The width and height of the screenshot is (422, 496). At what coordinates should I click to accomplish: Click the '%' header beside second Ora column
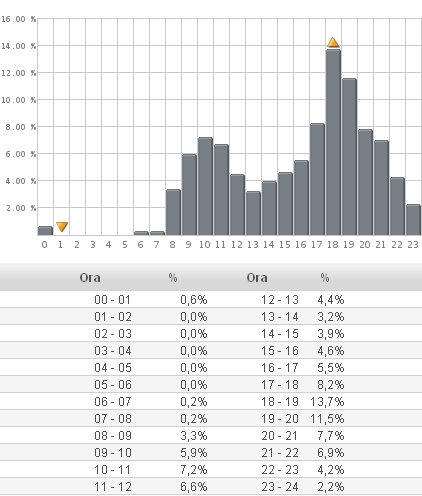tap(325, 278)
